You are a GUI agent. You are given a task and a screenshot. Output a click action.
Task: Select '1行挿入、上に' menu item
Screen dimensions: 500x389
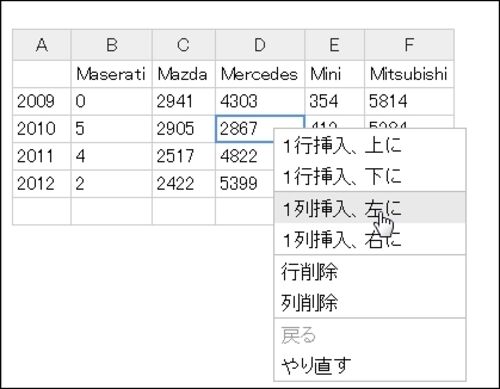pyautogui.click(x=370, y=146)
